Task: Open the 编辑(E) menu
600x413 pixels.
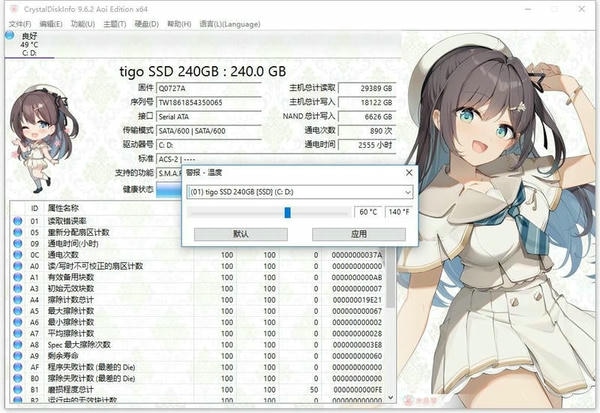Action: pyautogui.click(x=51, y=24)
